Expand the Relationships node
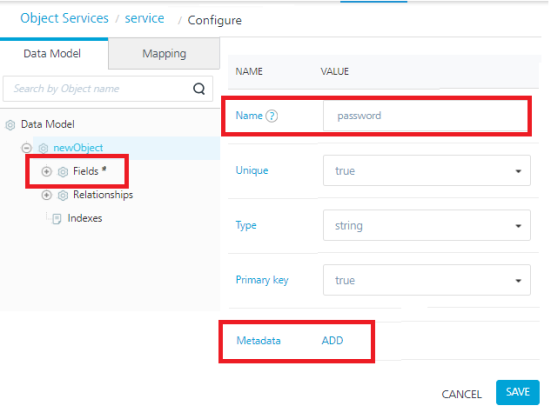 [x=46, y=195]
